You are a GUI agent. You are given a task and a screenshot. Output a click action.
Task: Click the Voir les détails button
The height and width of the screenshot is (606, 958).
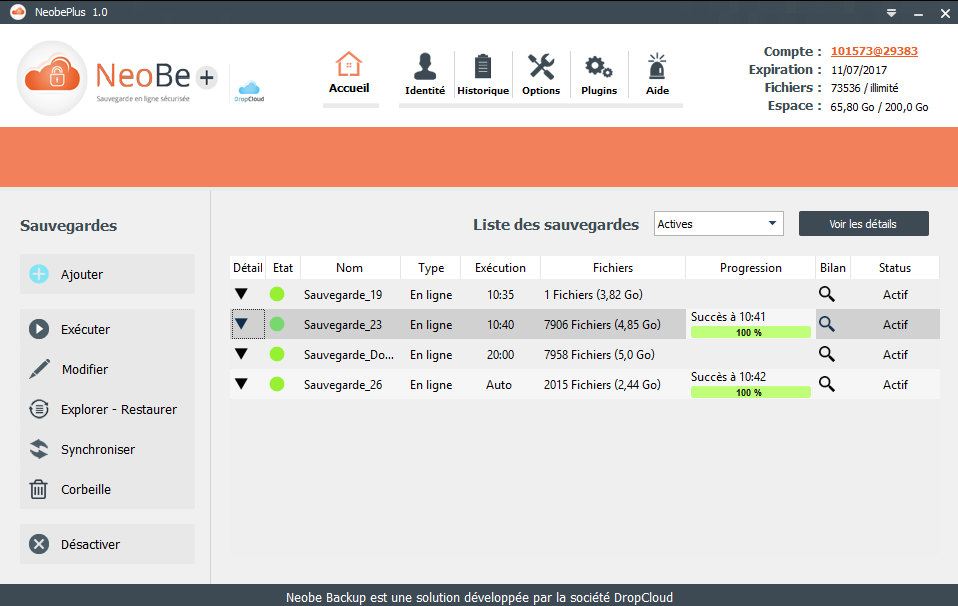tap(863, 224)
